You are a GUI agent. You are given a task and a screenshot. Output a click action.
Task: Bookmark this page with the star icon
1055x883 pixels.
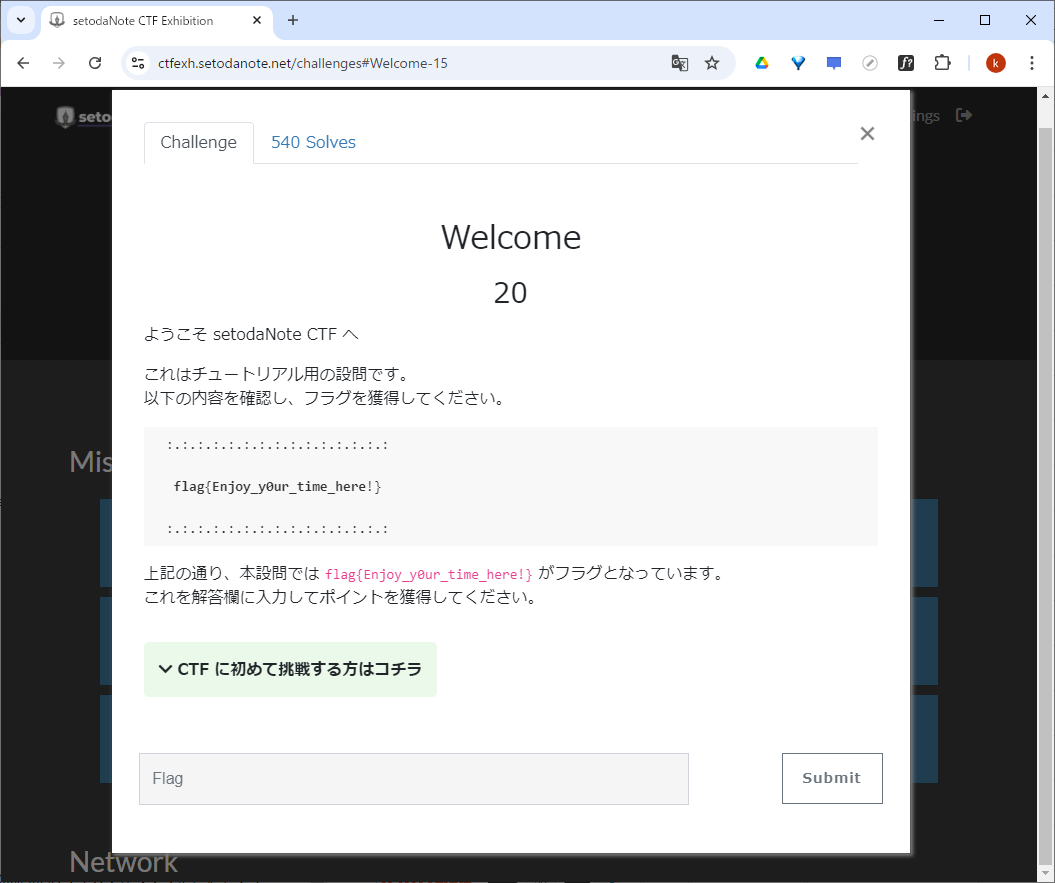pos(712,63)
